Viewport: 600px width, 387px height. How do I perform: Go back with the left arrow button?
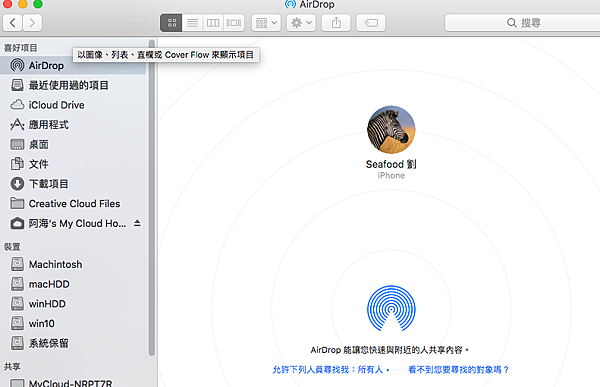pyautogui.click(x=13, y=23)
